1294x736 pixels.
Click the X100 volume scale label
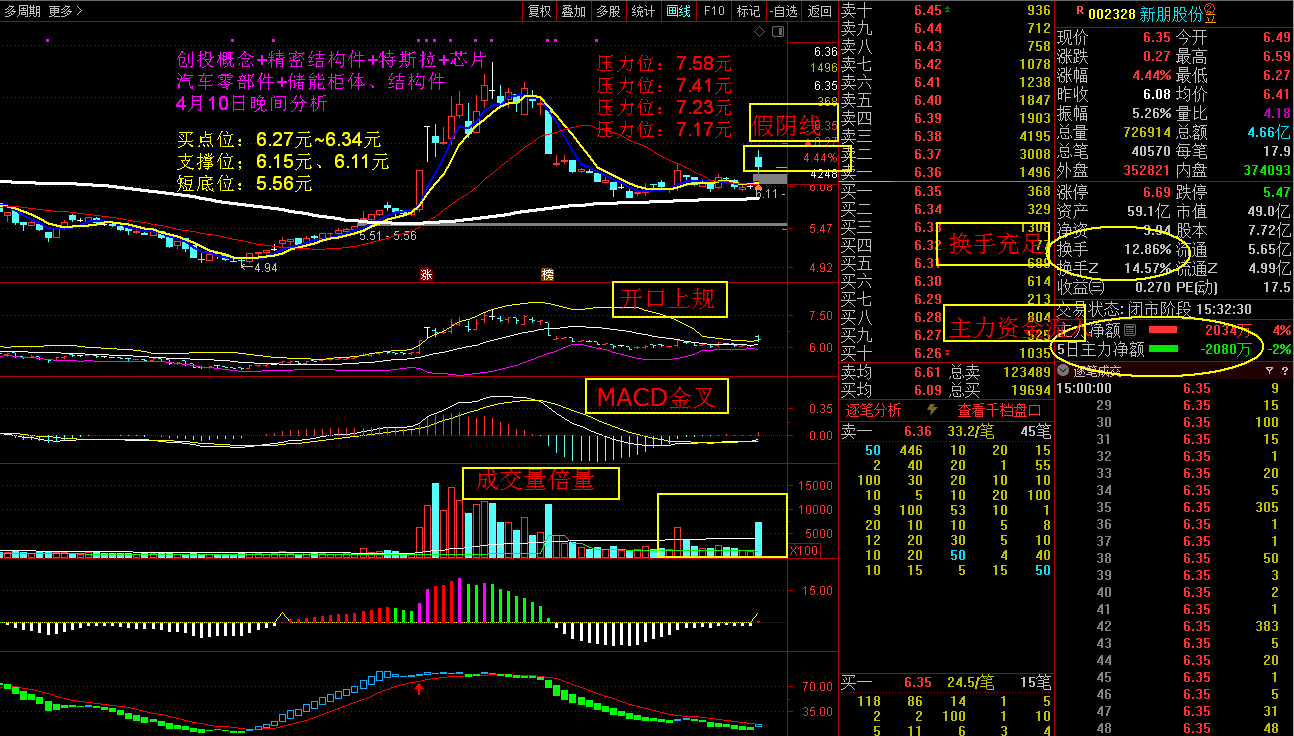[x=805, y=552]
